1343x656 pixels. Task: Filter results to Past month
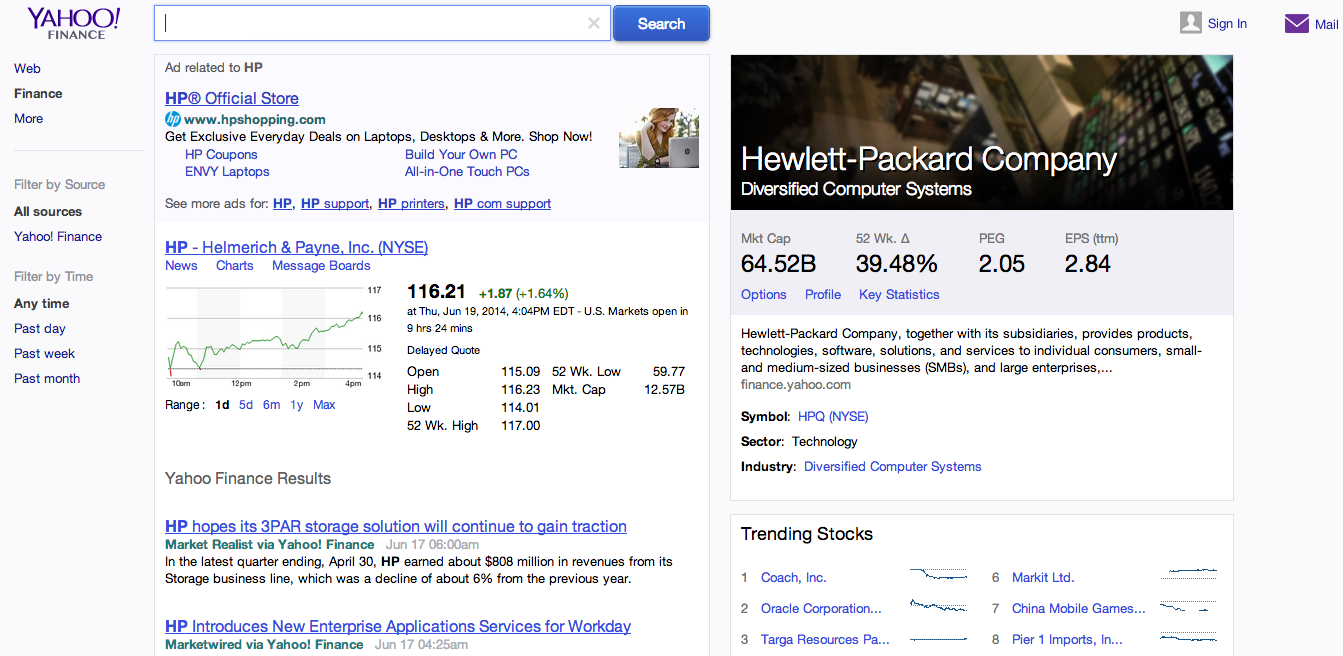47,378
